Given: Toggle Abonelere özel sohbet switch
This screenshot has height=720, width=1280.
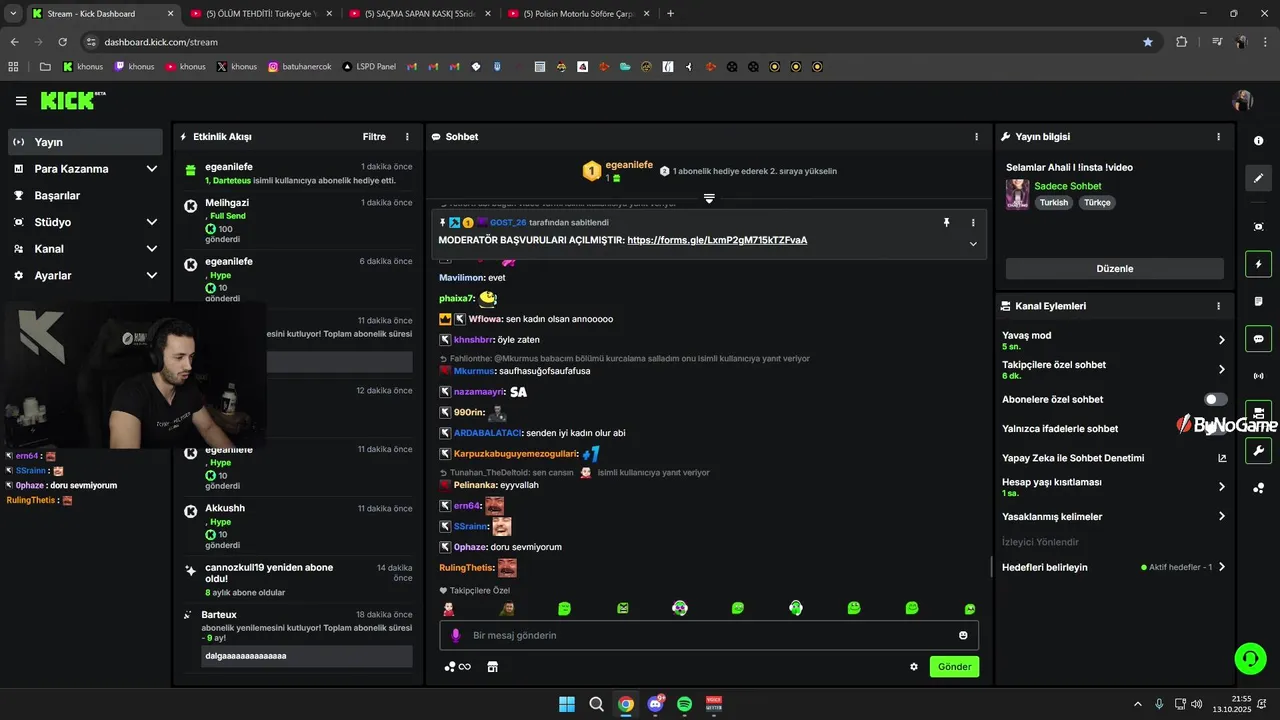Looking at the screenshot, I should tap(1215, 399).
